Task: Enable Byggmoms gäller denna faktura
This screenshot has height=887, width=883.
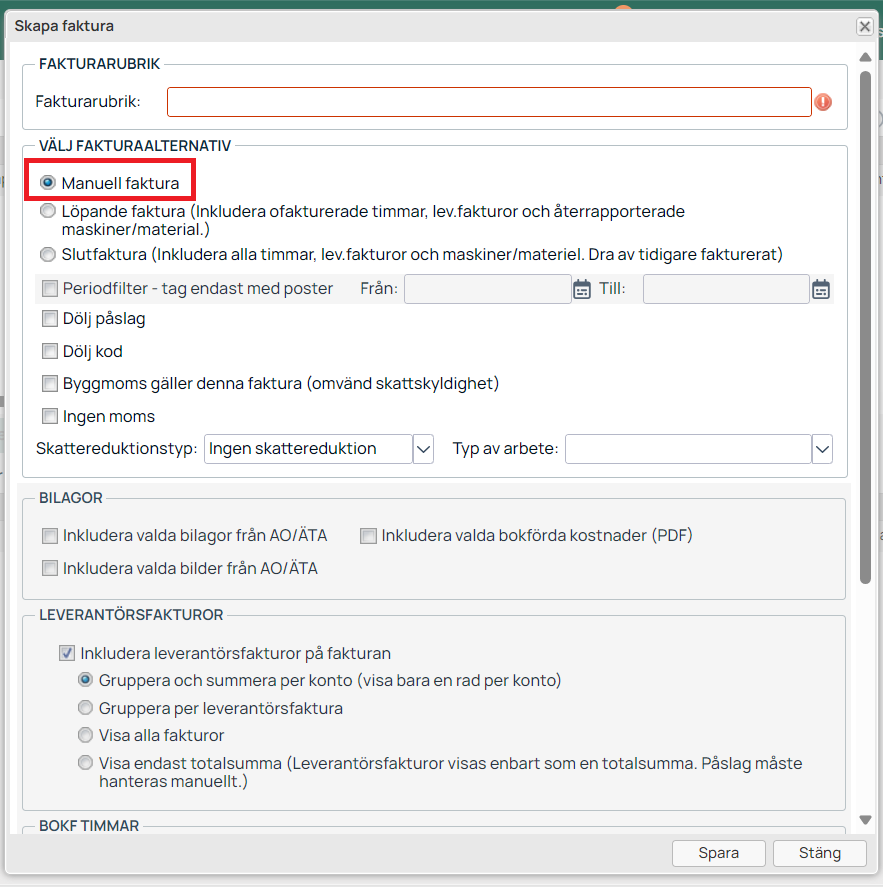Action: coord(50,383)
